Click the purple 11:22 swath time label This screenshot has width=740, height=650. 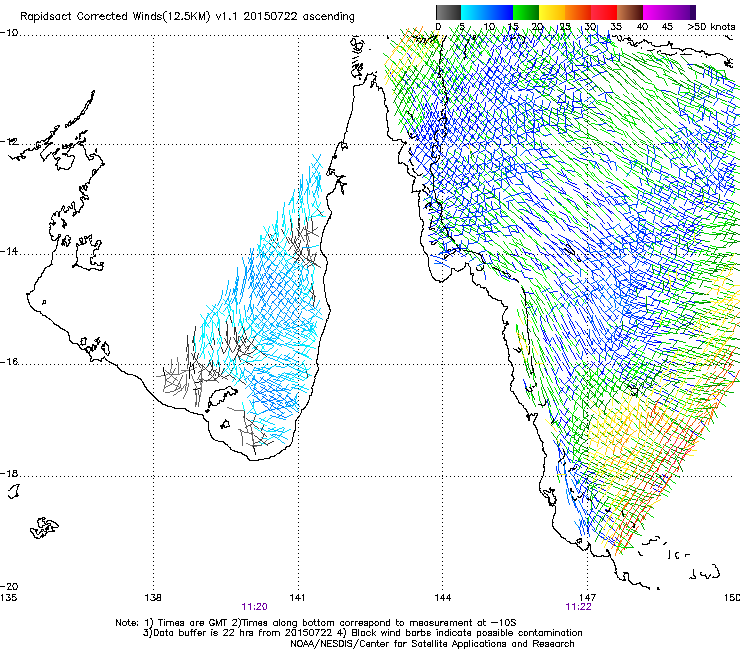coord(578,607)
